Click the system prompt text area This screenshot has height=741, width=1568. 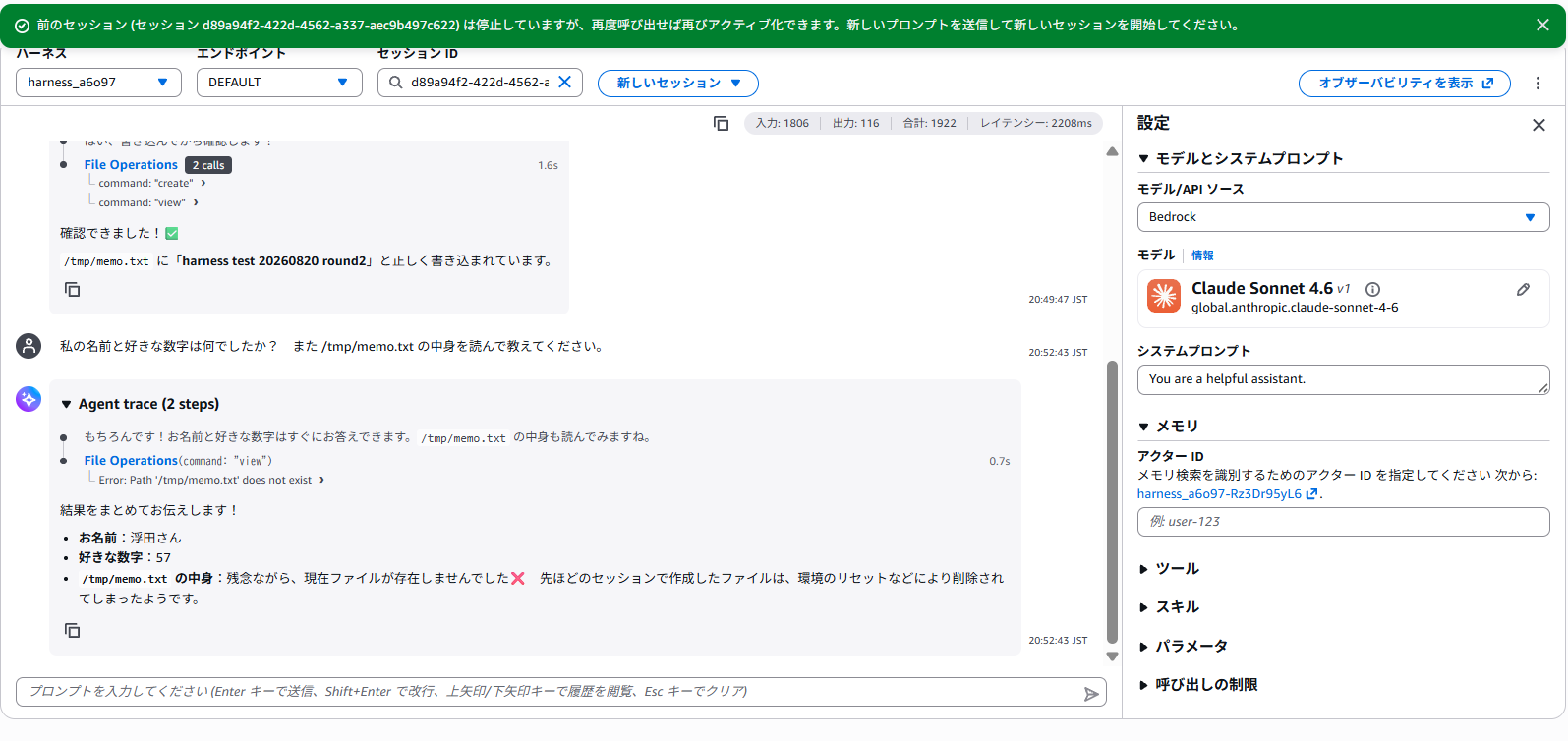(x=1343, y=380)
